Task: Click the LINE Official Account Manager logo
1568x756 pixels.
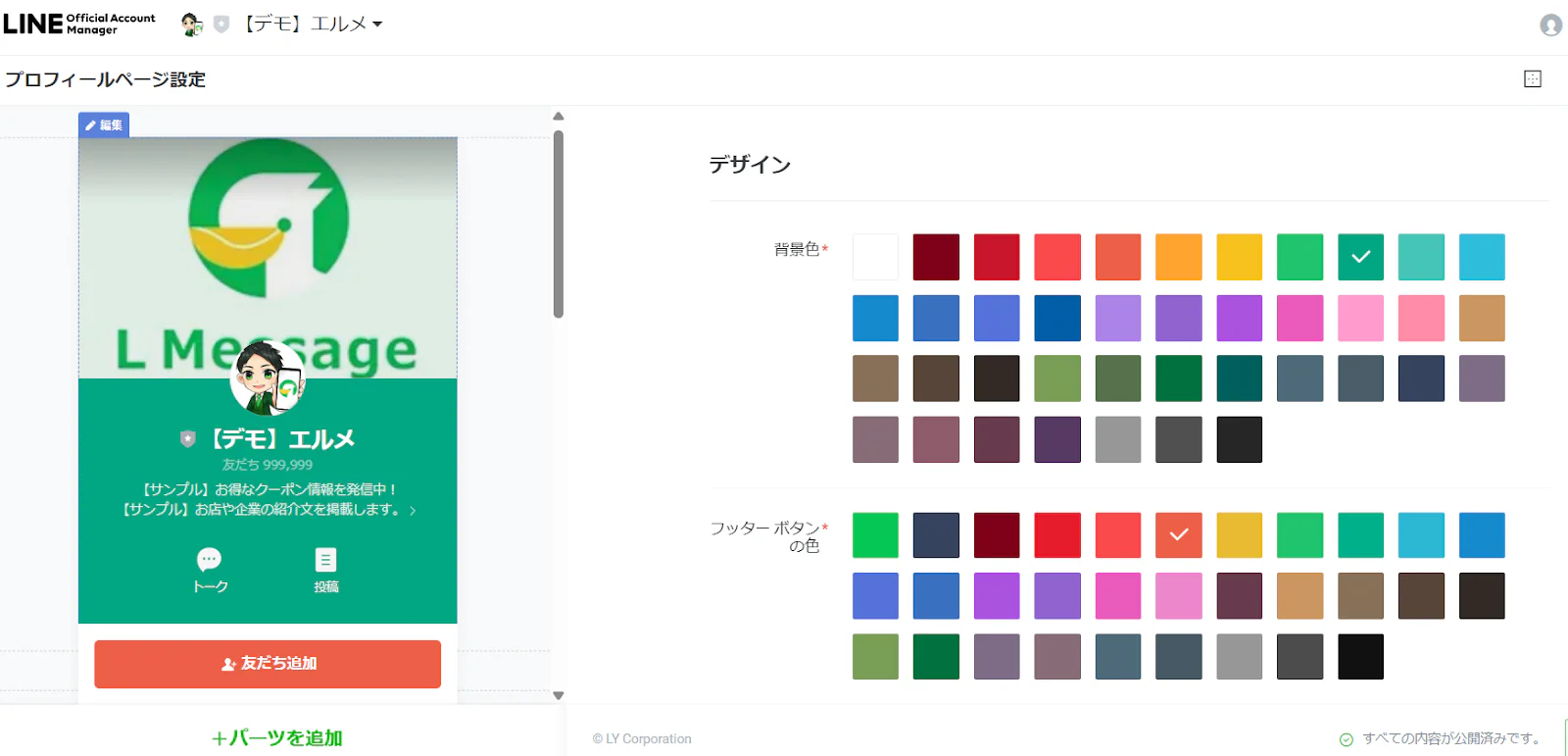Action: [x=79, y=24]
